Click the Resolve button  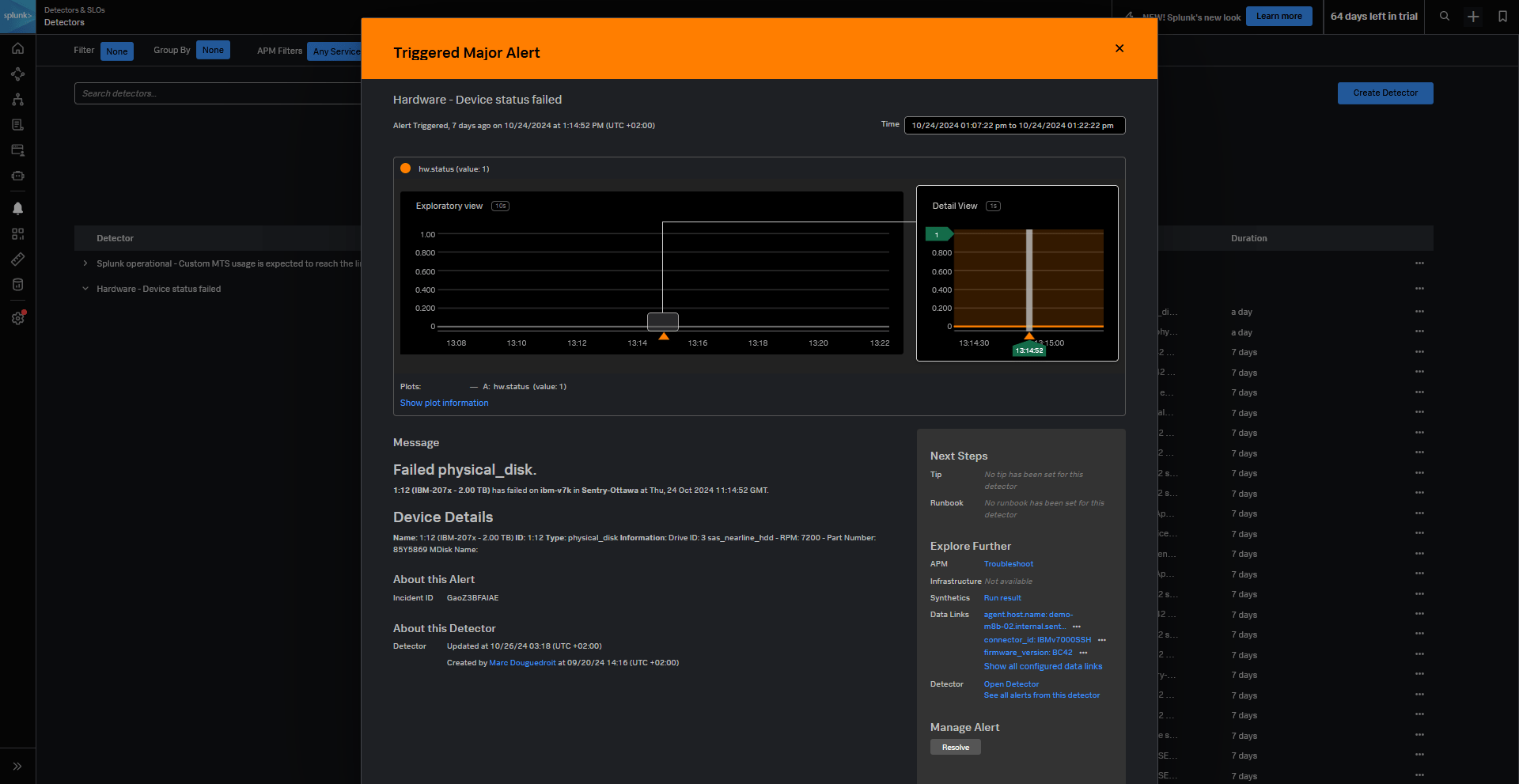pyautogui.click(x=955, y=747)
